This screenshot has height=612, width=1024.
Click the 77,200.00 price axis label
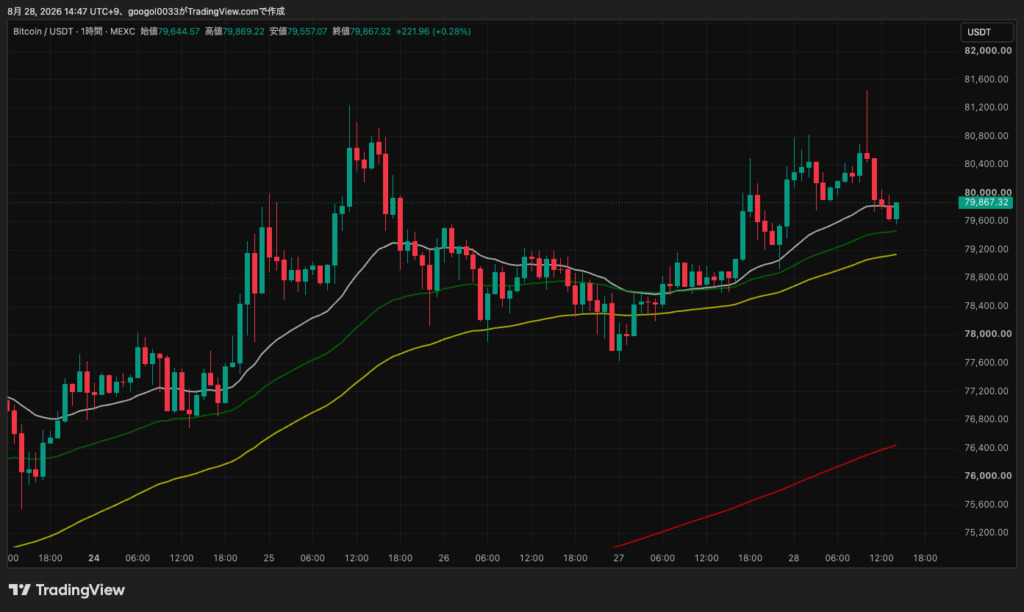[x=987, y=391]
